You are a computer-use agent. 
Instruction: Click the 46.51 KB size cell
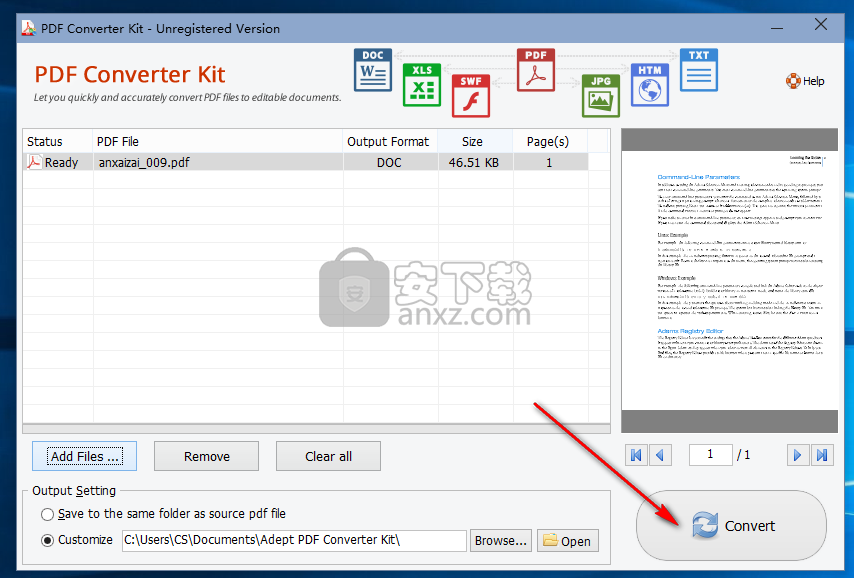tap(475, 162)
